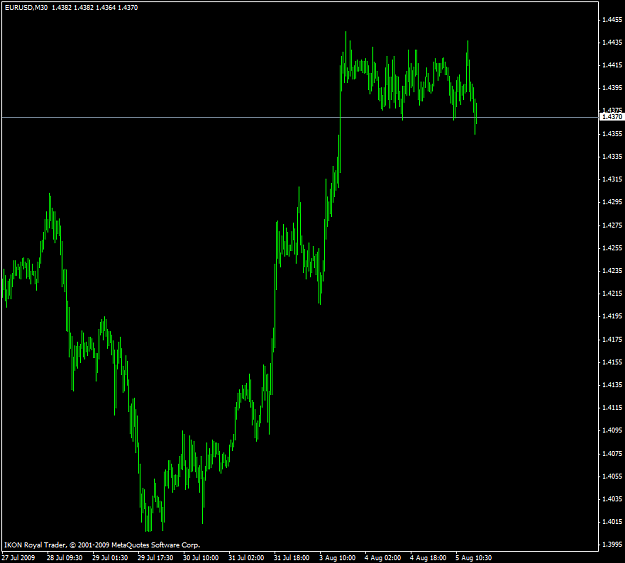This screenshot has width=625, height=563.
Task: Click the IKON Royal Trader copyright text
Action: [102, 545]
